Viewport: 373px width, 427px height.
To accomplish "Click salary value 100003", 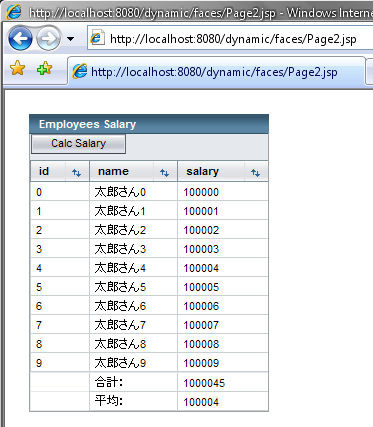I will pyautogui.click(x=201, y=249).
